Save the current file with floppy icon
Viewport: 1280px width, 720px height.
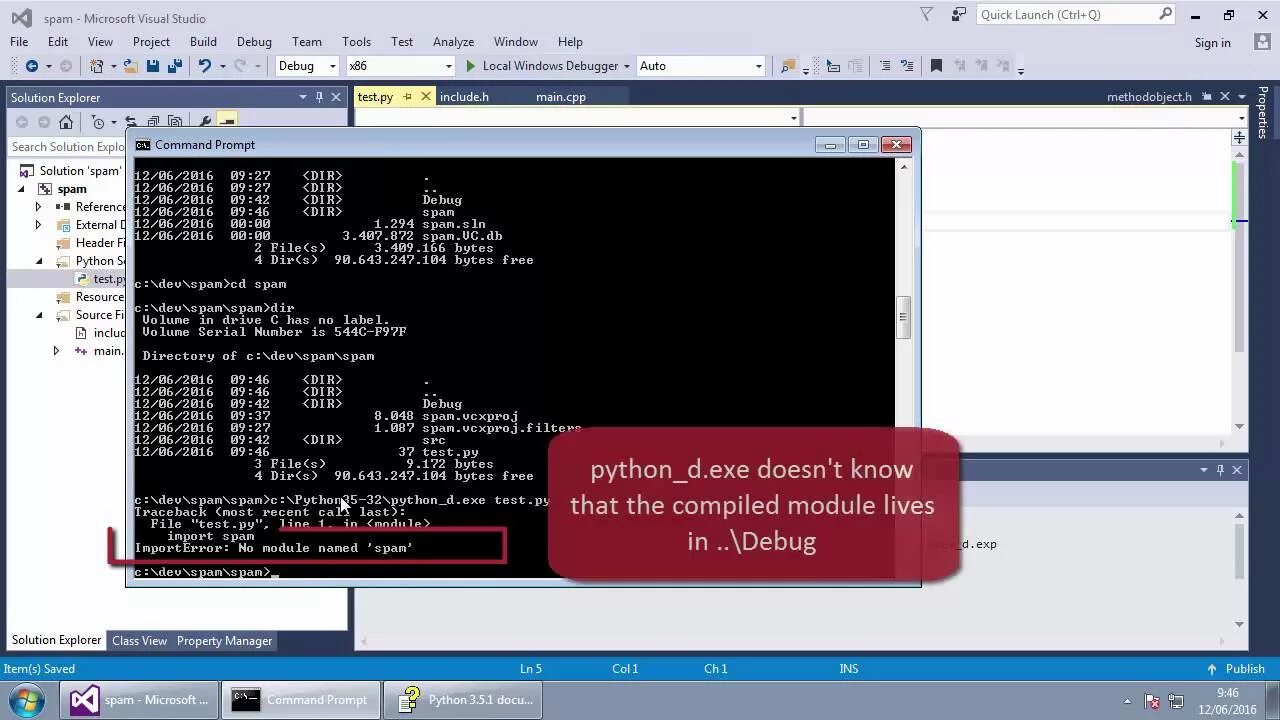pyautogui.click(x=153, y=66)
